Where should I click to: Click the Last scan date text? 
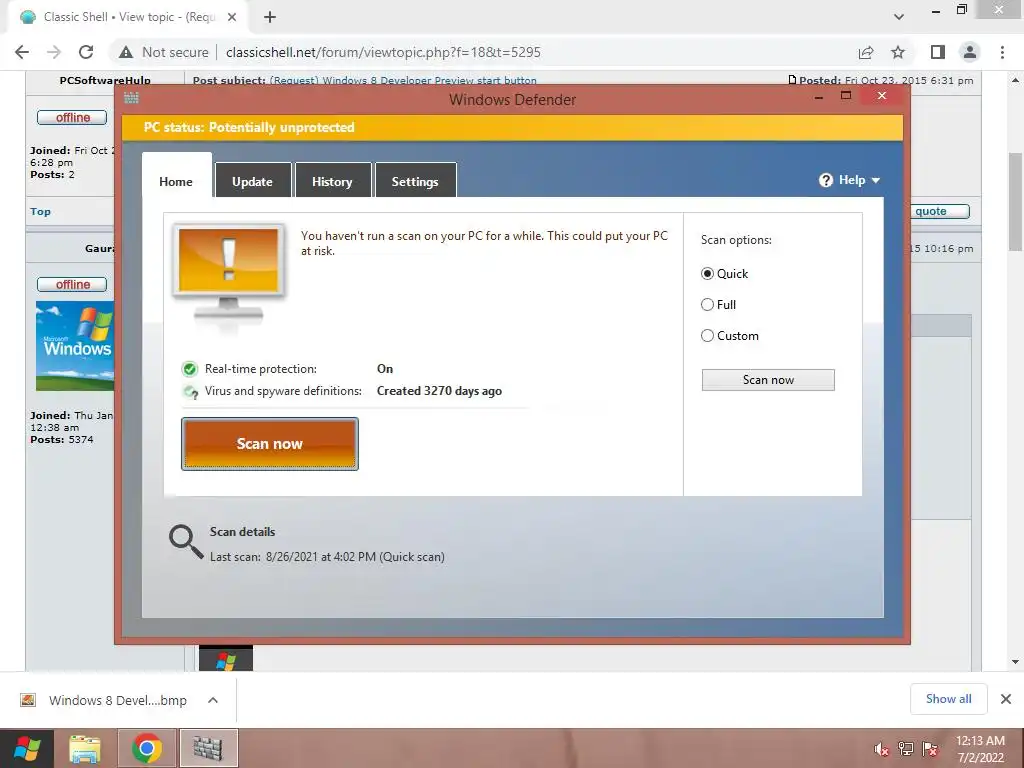(327, 557)
